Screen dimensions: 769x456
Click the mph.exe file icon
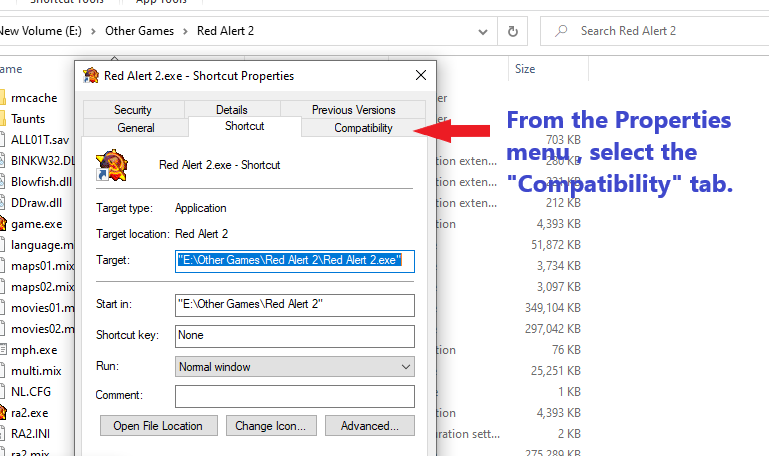click(3, 350)
